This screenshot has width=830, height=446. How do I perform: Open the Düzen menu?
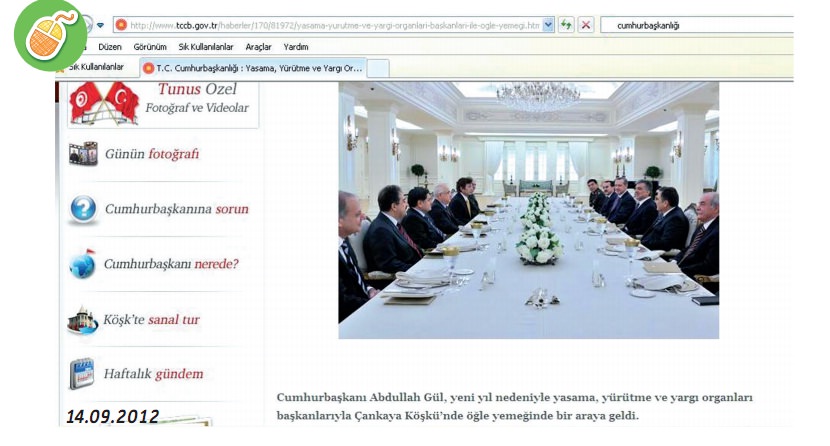pyautogui.click(x=110, y=47)
